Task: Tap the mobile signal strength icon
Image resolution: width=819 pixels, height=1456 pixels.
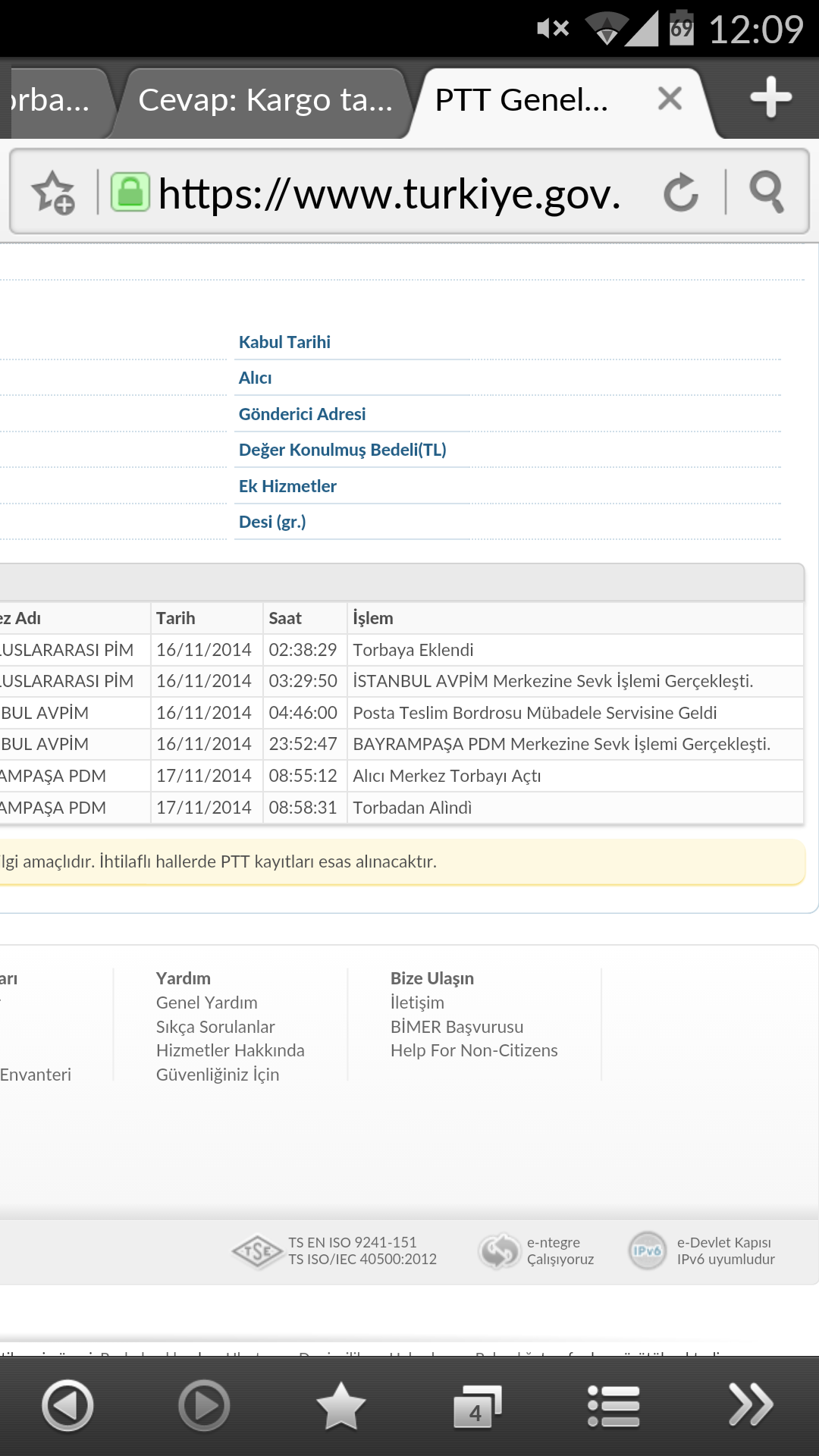Action: click(642, 29)
